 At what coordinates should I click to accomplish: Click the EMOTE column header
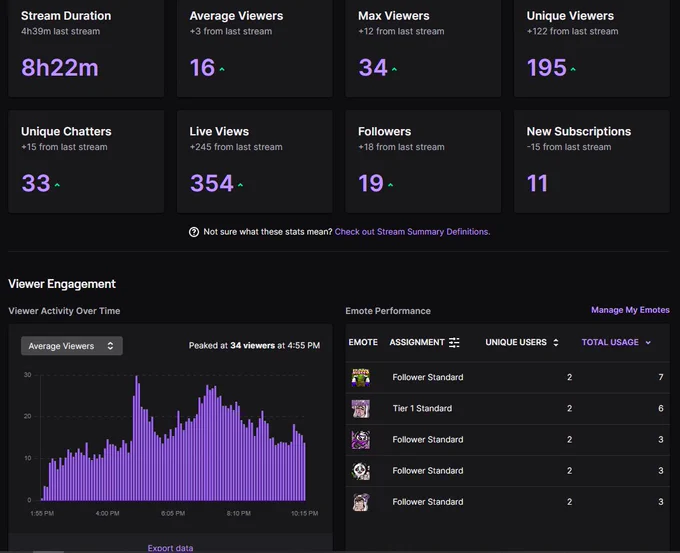click(x=363, y=342)
